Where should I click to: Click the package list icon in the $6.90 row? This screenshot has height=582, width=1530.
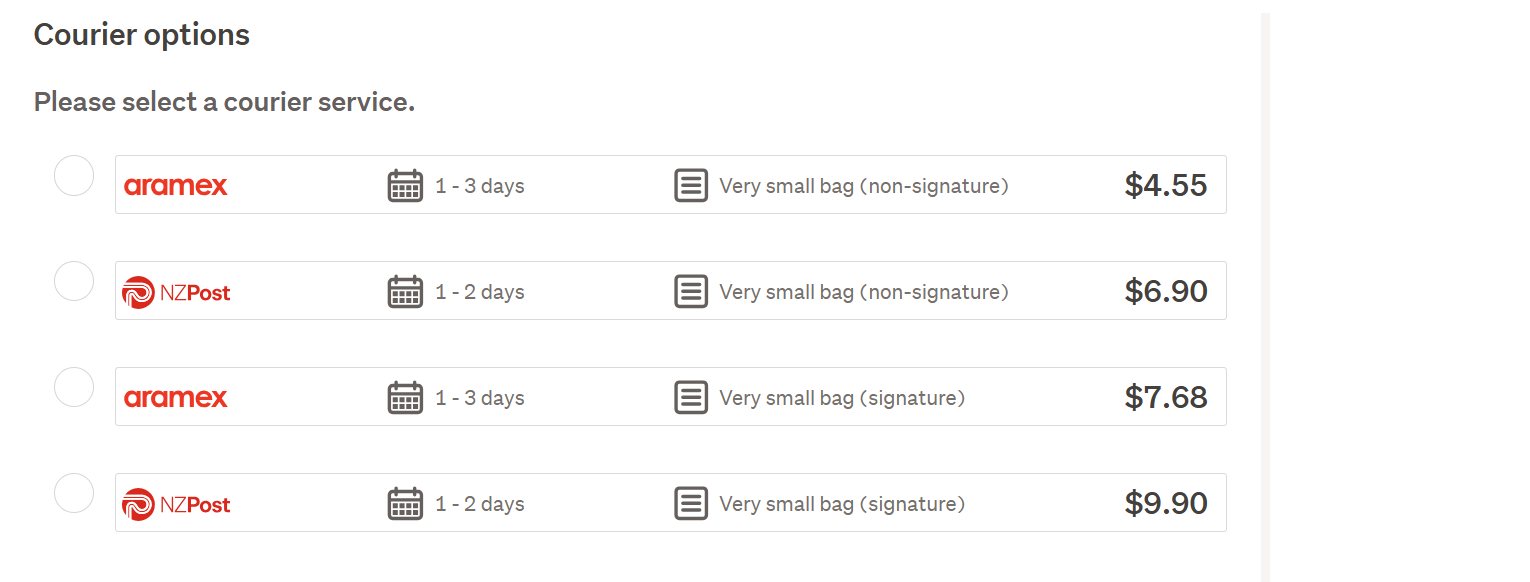coord(691,292)
